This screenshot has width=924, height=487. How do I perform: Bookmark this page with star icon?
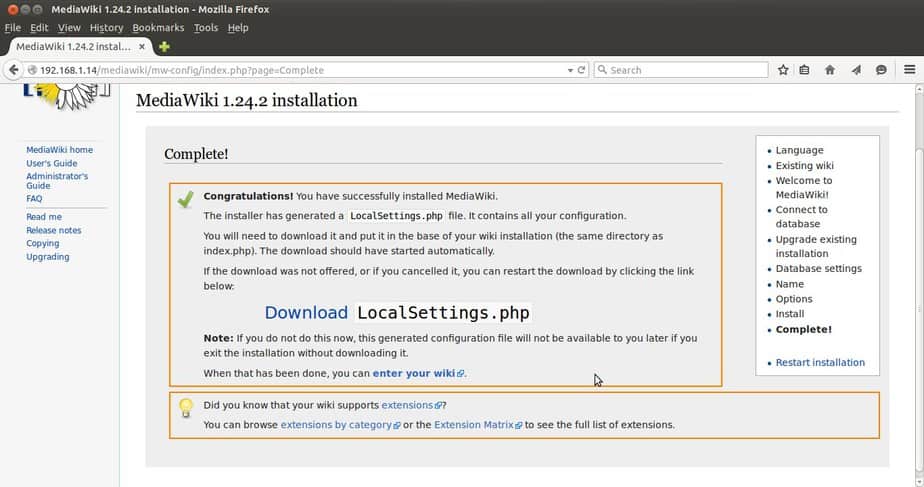[x=783, y=70]
